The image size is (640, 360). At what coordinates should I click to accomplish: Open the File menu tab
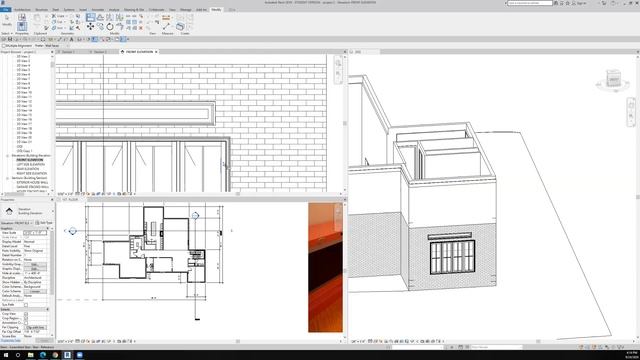6,9
